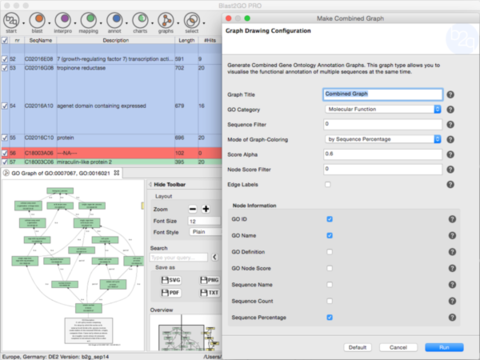Uncheck the GO ID checkbox
The width and height of the screenshot is (480, 360).
pos(330,219)
